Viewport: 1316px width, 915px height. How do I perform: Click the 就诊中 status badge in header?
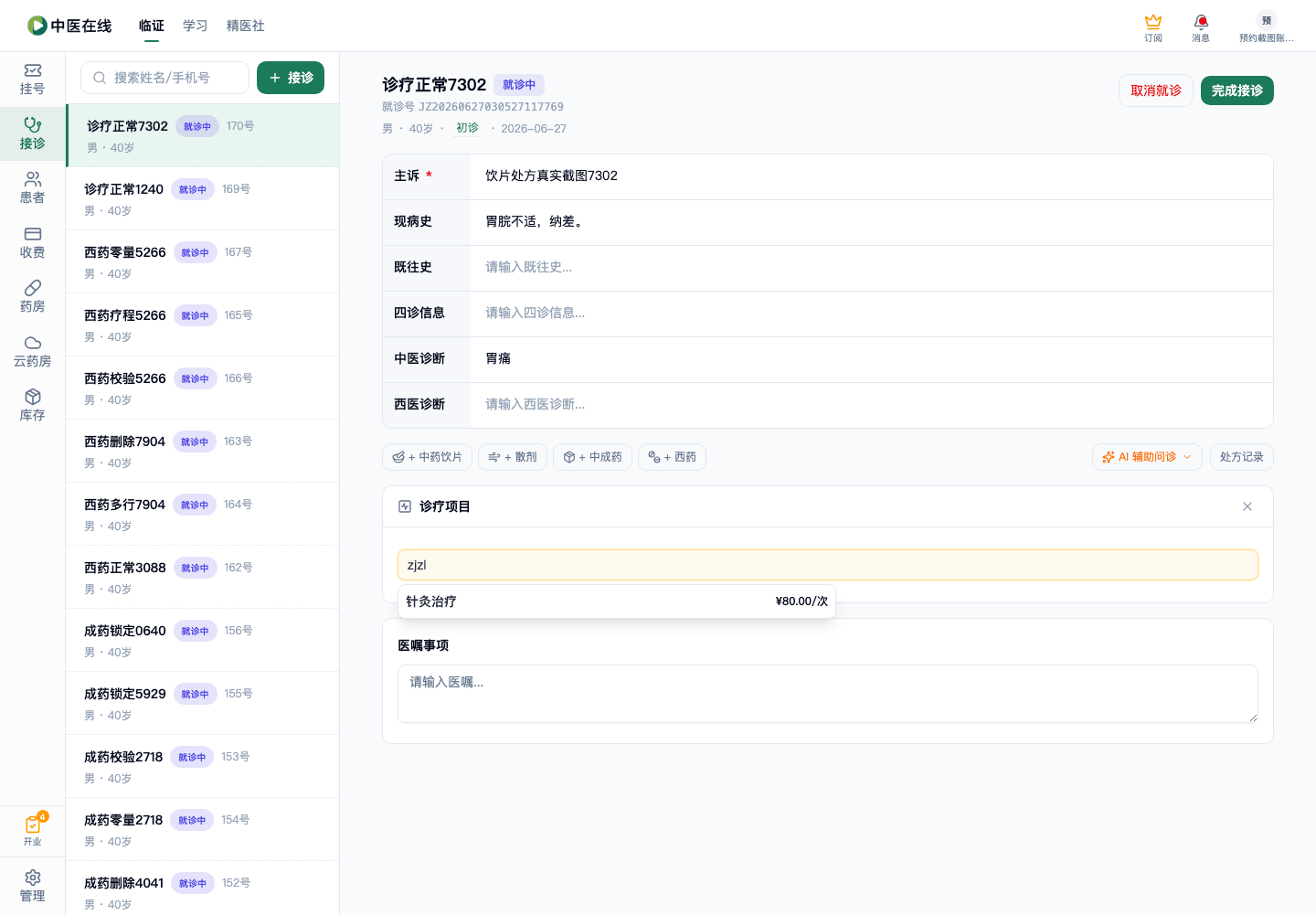tap(519, 85)
